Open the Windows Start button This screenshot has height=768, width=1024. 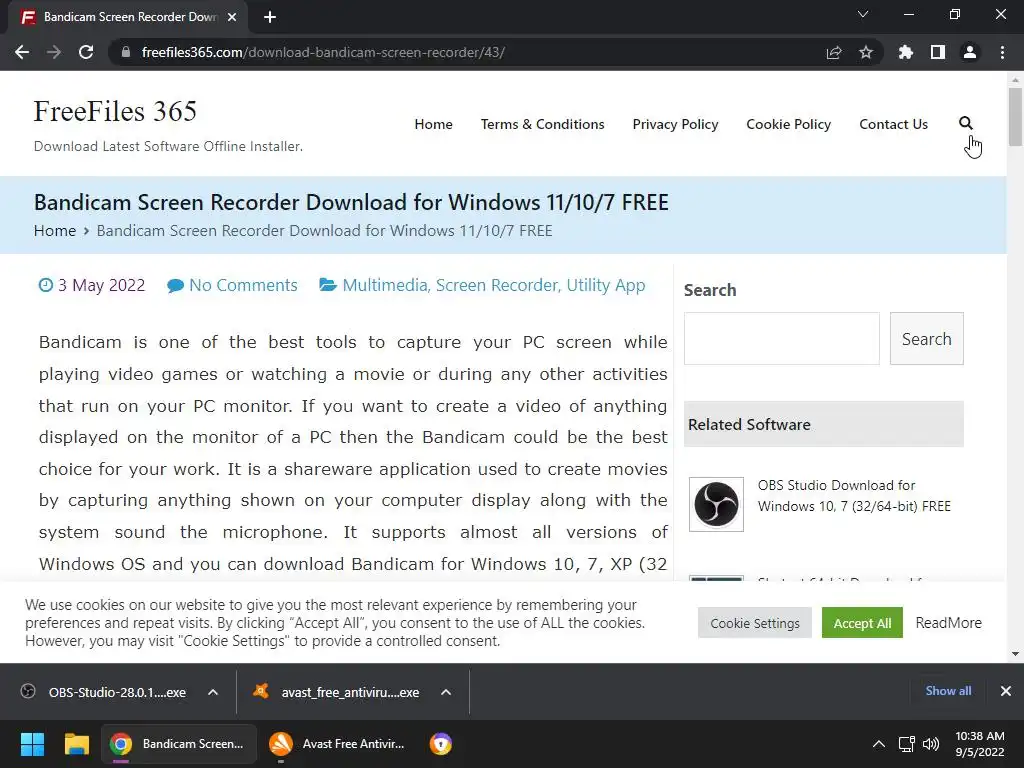point(32,744)
